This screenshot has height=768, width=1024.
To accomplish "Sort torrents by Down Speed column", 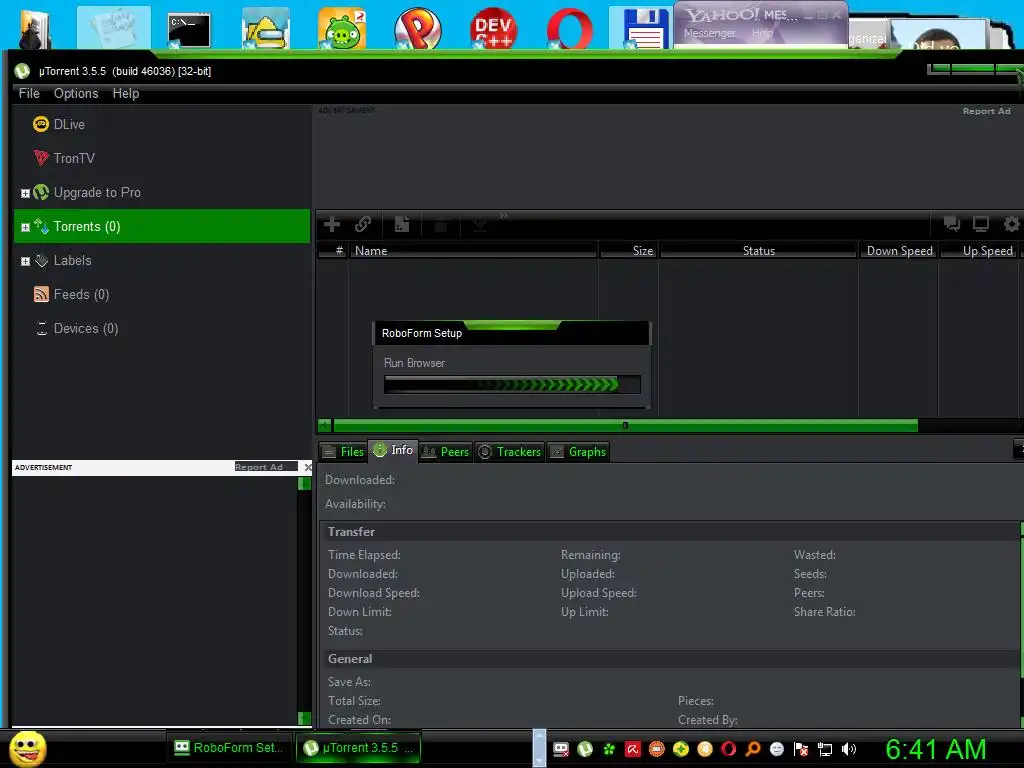I will [899, 250].
